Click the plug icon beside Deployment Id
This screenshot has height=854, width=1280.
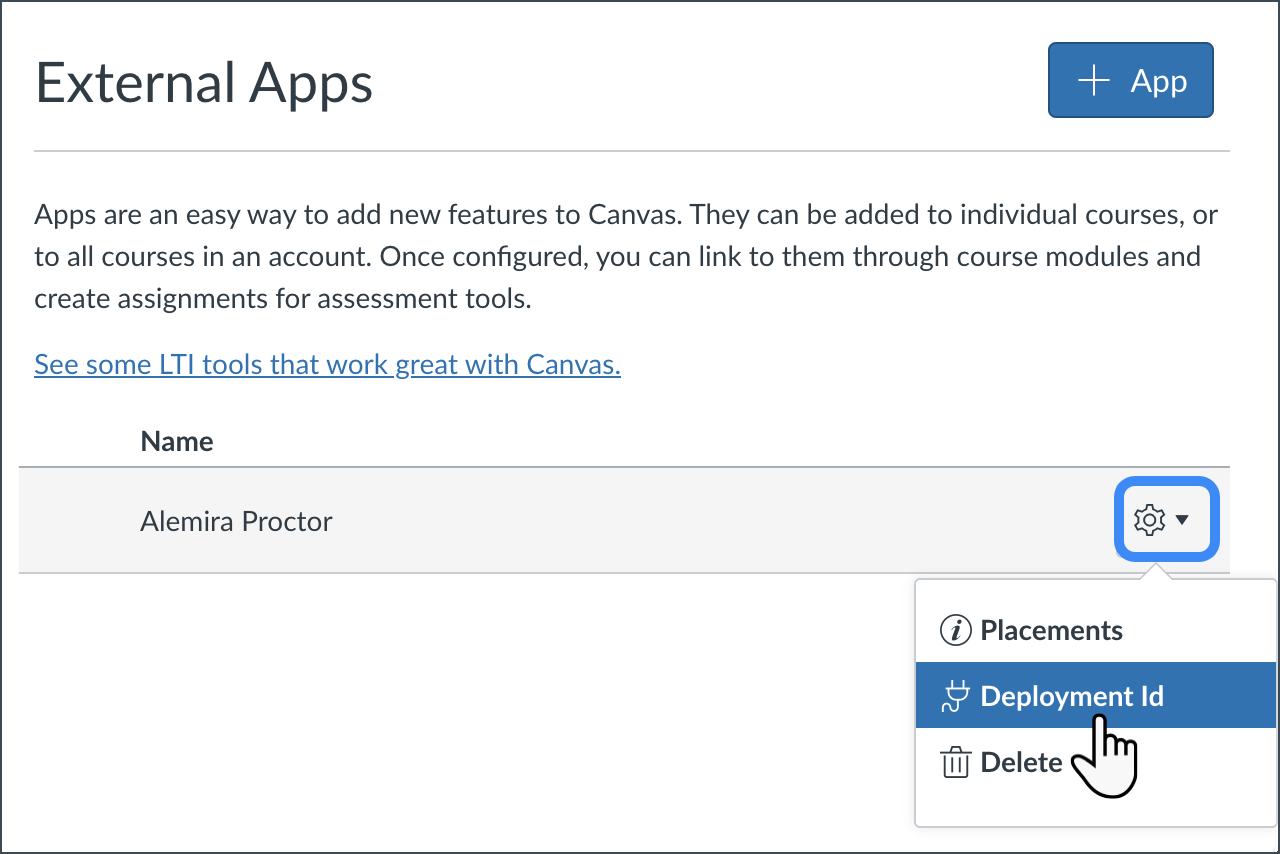956,696
